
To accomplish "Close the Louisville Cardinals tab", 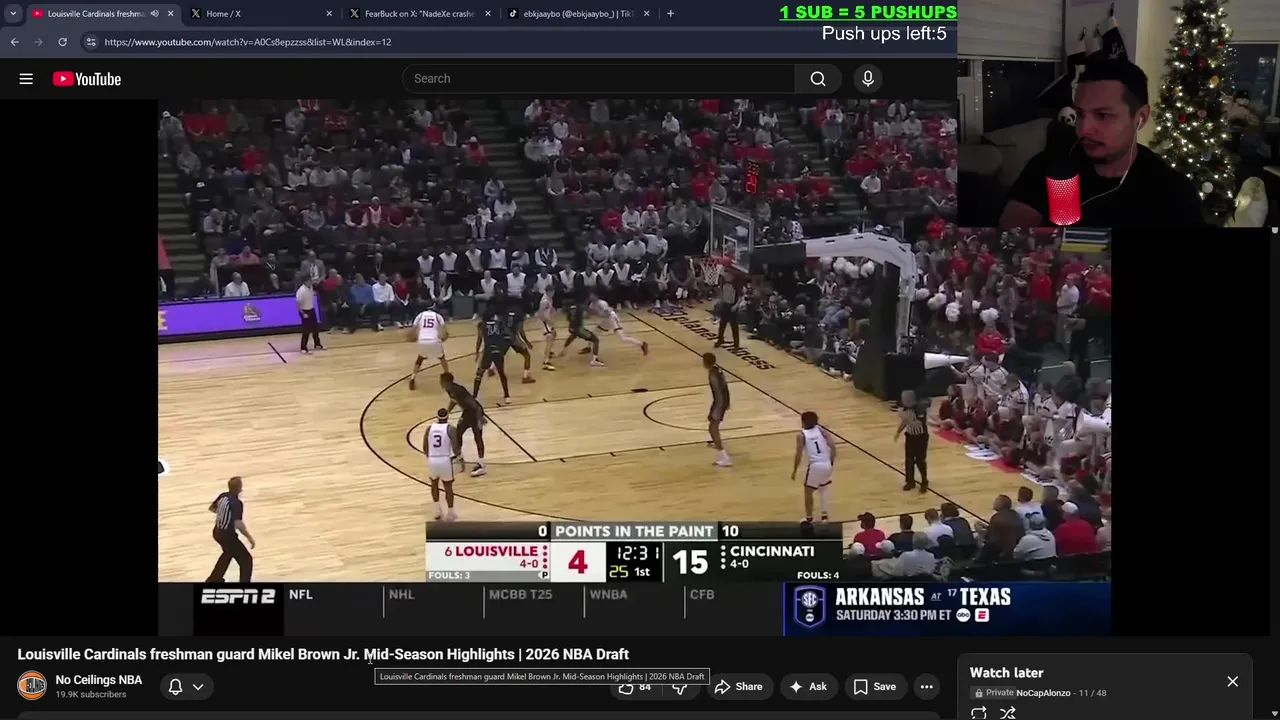I will [x=170, y=14].
